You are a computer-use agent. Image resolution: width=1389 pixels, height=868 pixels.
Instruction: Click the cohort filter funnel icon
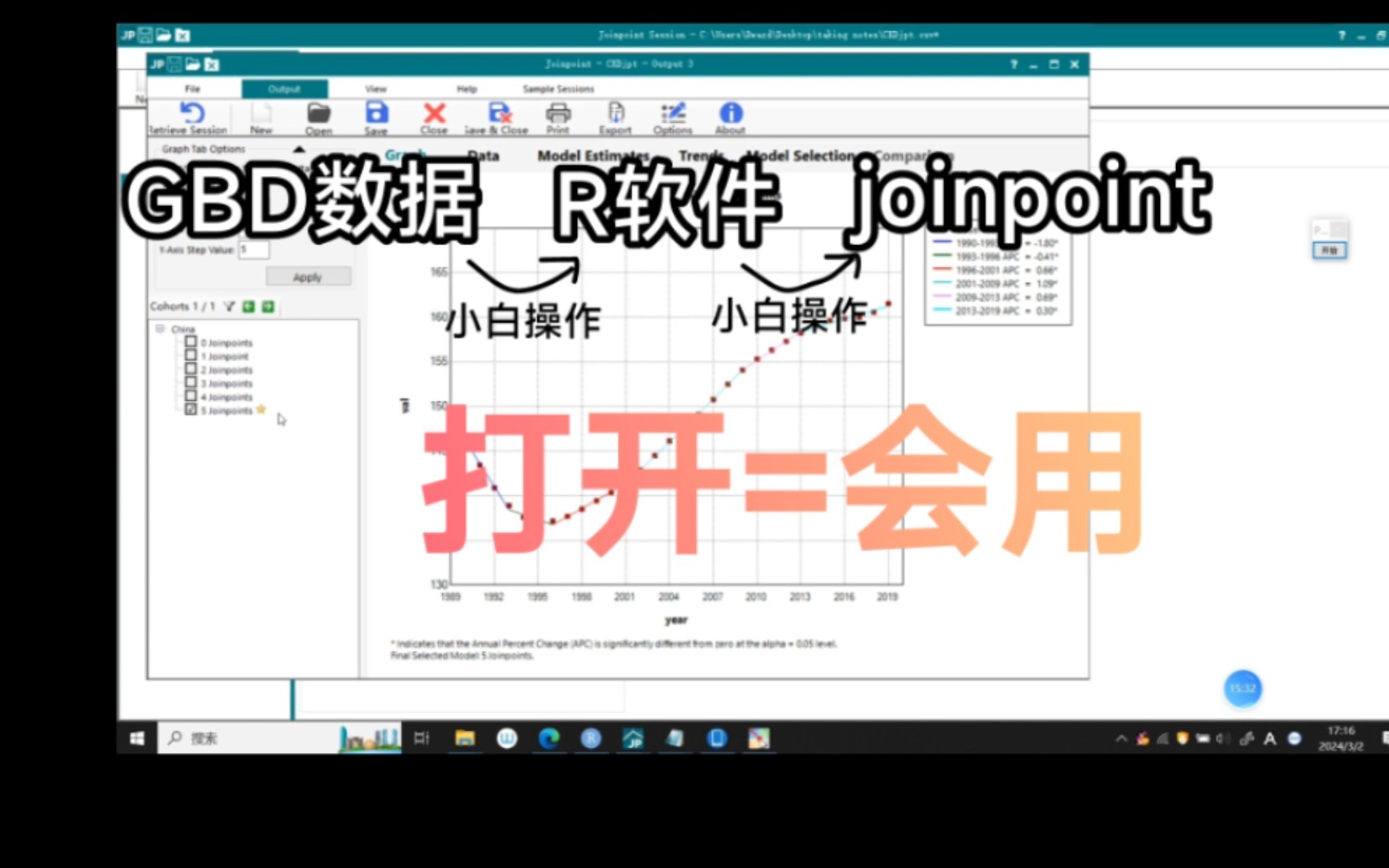[x=229, y=306]
